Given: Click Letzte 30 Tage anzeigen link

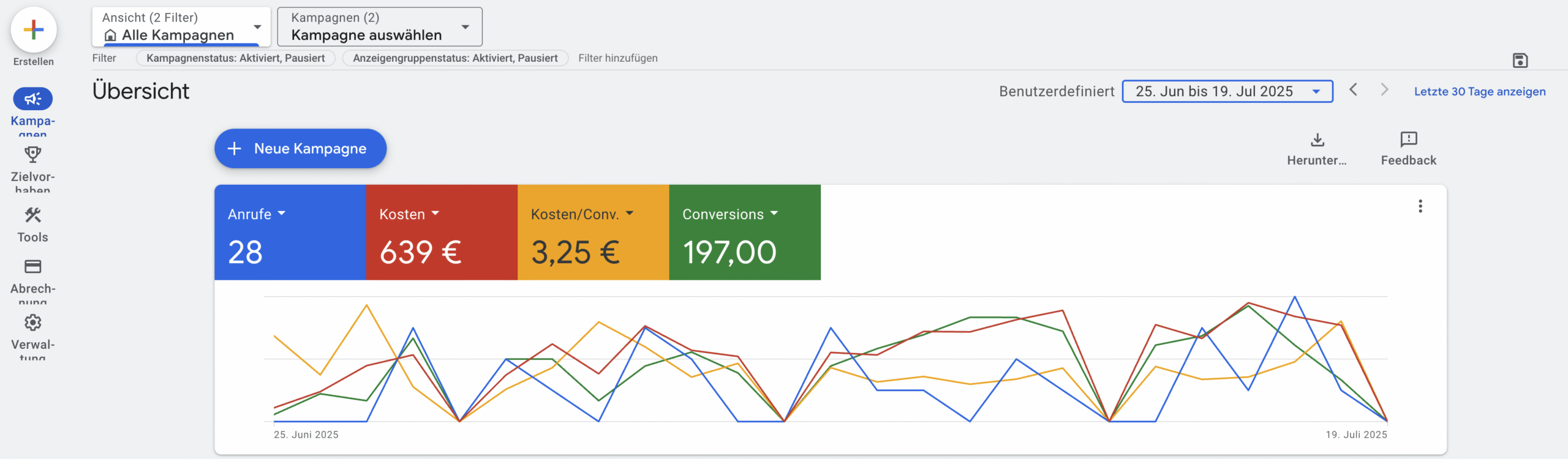Looking at the screenshot, I should tap(1479, 92).
